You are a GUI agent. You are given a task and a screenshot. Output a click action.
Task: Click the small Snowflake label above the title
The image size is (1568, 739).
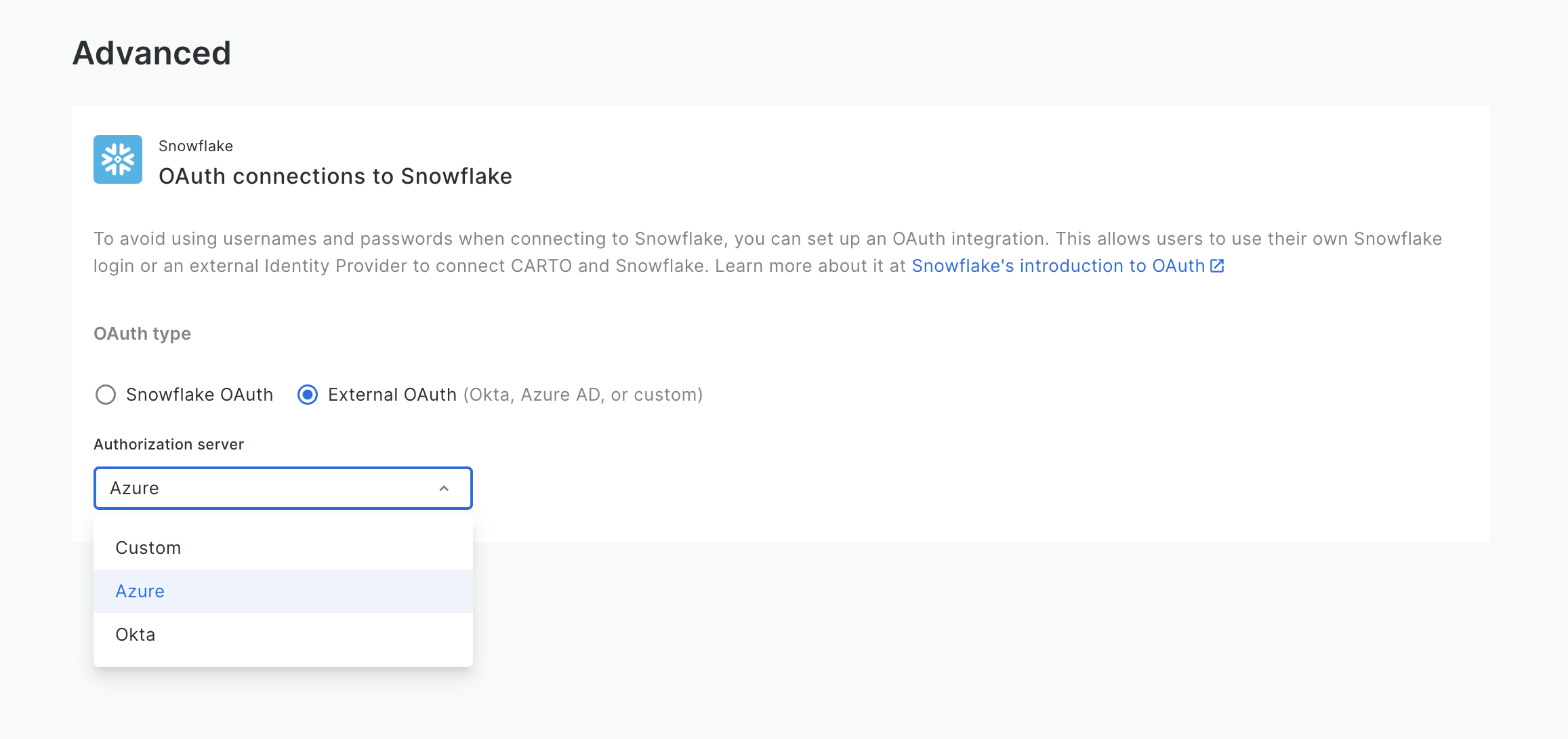196,146
